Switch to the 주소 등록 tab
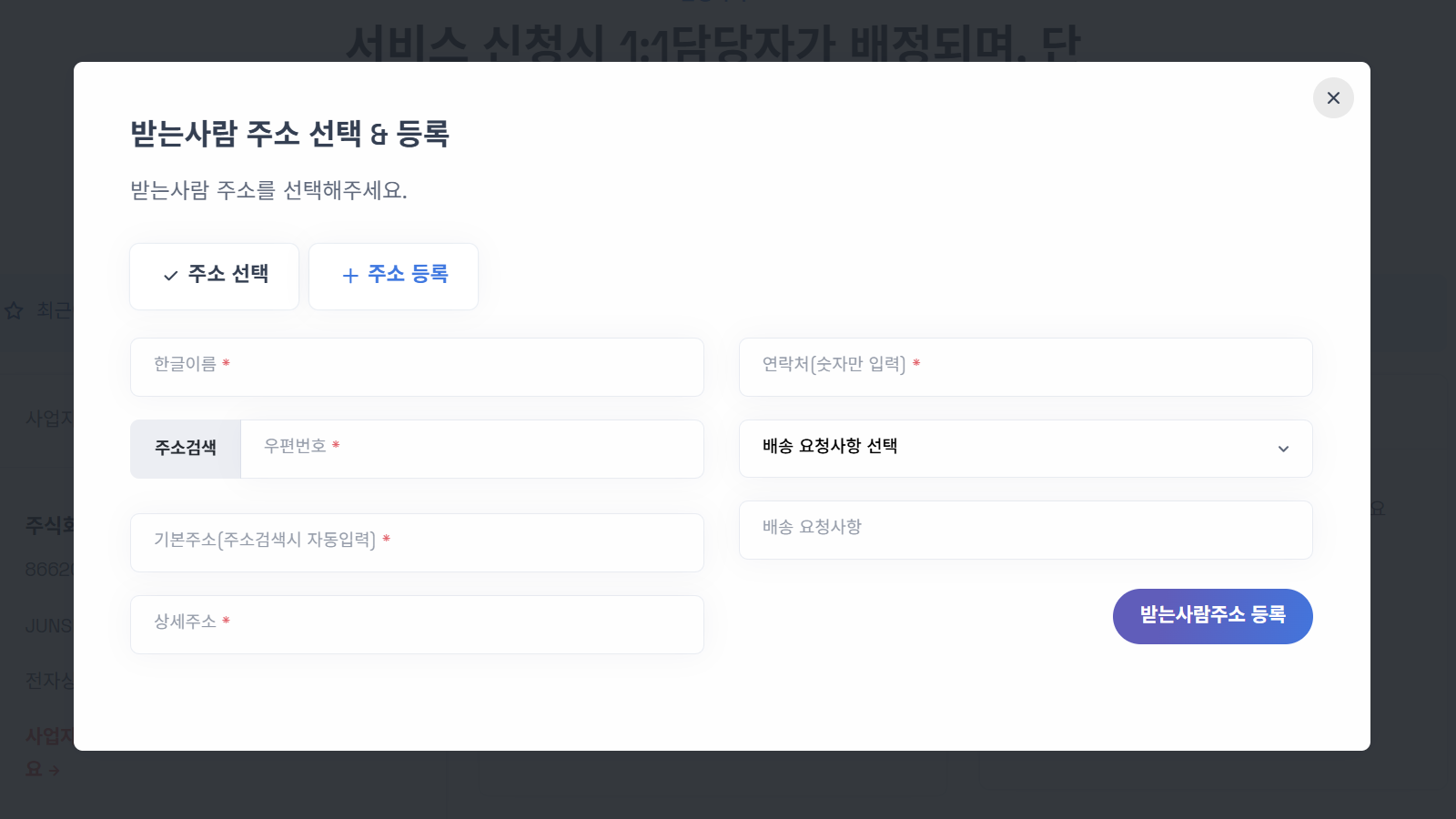Screen dimensions: 1456x819 tap(393, 276)
